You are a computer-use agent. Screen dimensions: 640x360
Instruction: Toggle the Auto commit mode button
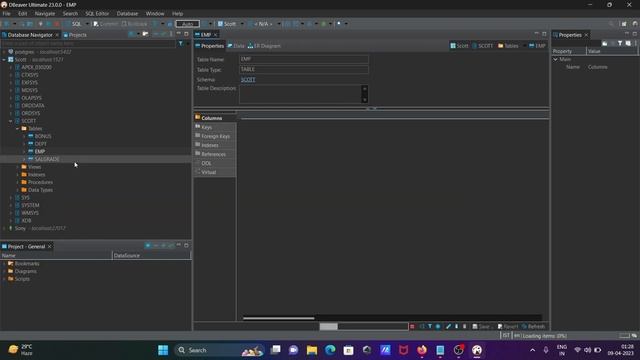[x=188, y=24]
